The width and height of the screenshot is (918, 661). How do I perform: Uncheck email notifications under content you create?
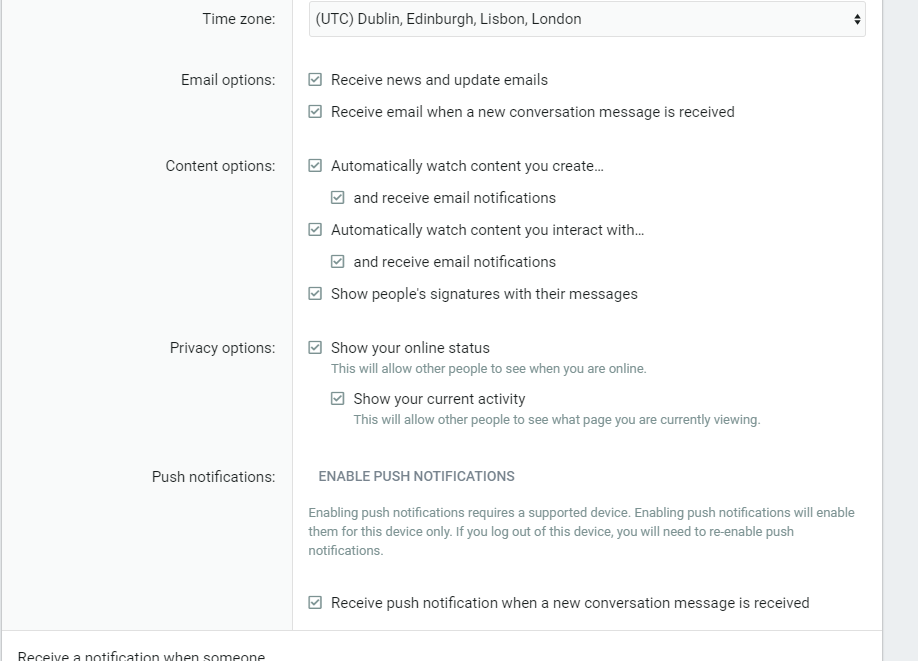pyautogui.click(x=337, y=197)
